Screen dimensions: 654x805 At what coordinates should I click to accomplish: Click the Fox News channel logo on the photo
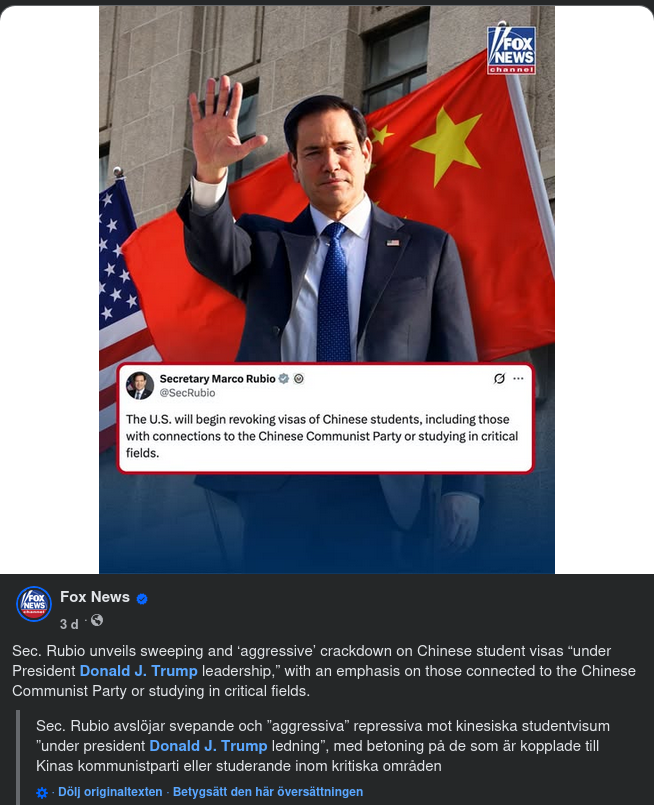tap(511, 50)
